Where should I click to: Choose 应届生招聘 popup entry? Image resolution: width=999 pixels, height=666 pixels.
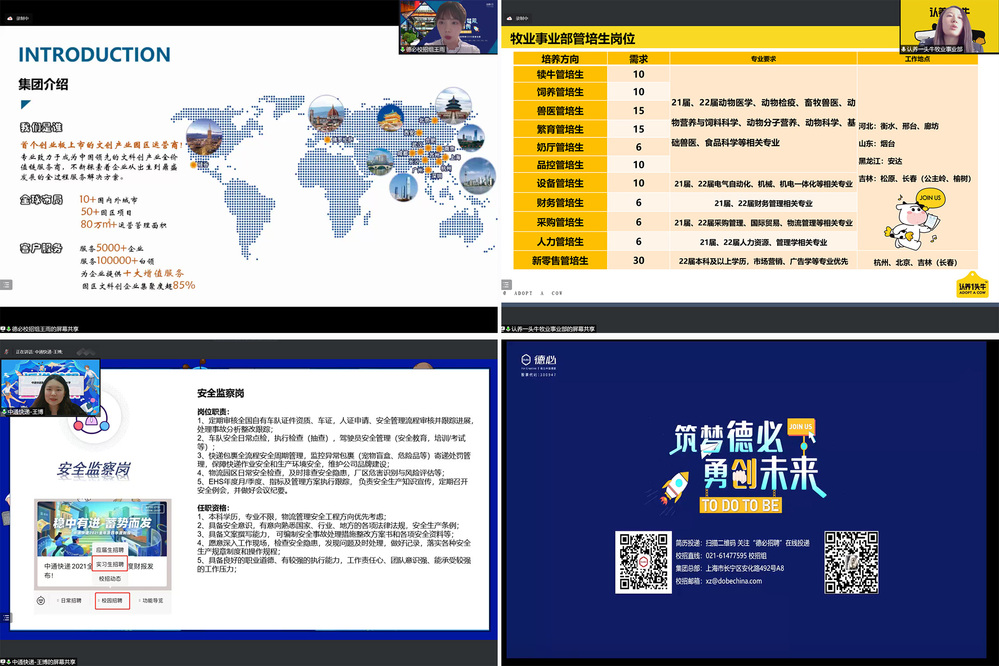point(110,549)
